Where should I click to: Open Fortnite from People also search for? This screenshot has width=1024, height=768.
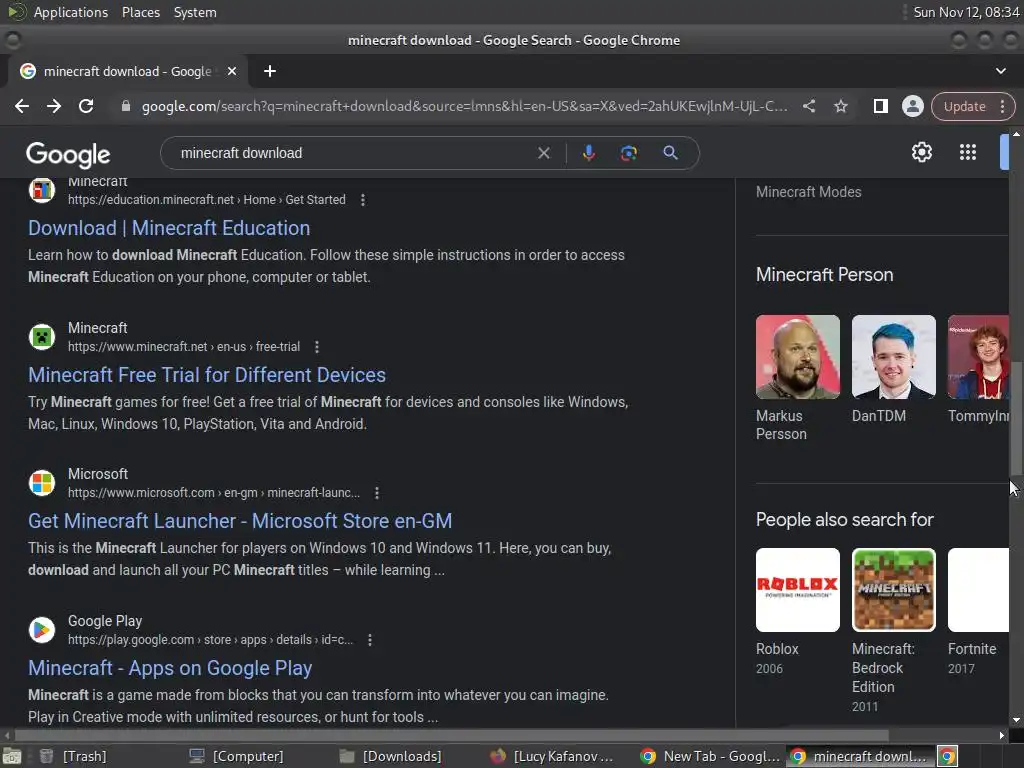pos(978,590)
